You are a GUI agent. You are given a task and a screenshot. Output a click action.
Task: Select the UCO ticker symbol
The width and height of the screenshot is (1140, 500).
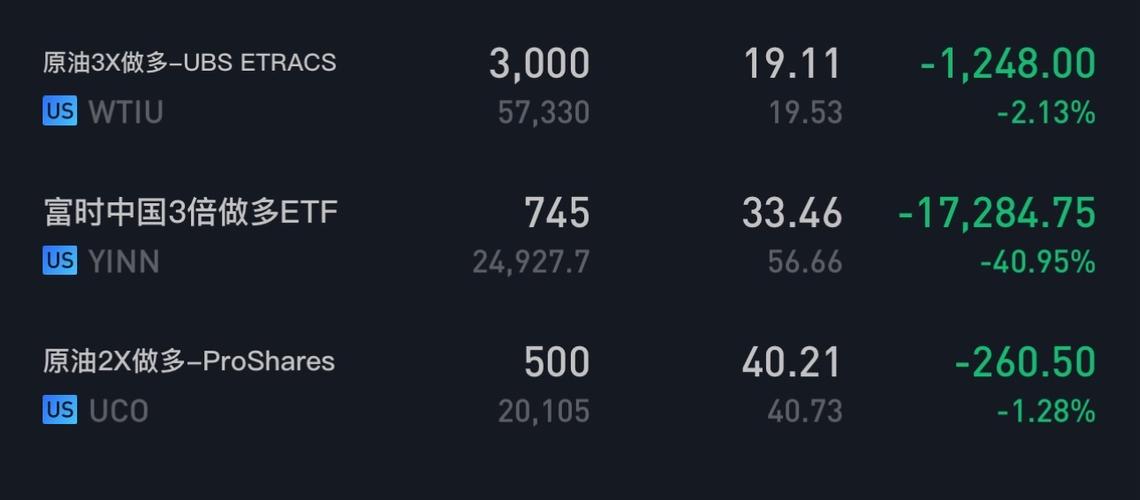[118, 411]
